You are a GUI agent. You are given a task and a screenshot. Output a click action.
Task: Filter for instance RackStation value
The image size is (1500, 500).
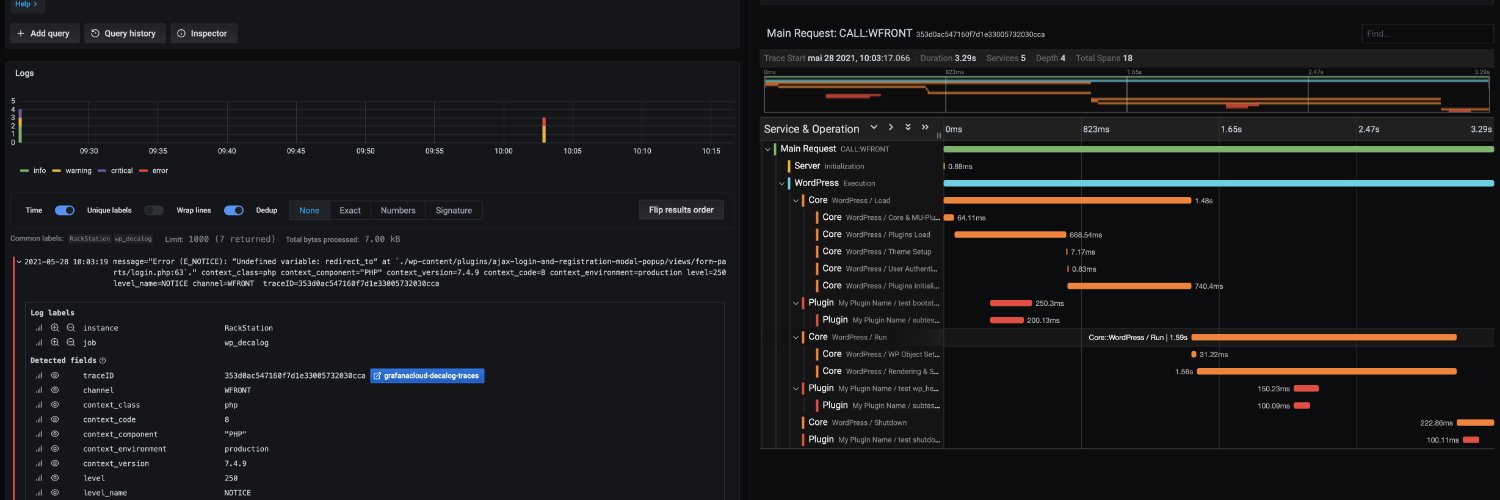click(56, 328)
